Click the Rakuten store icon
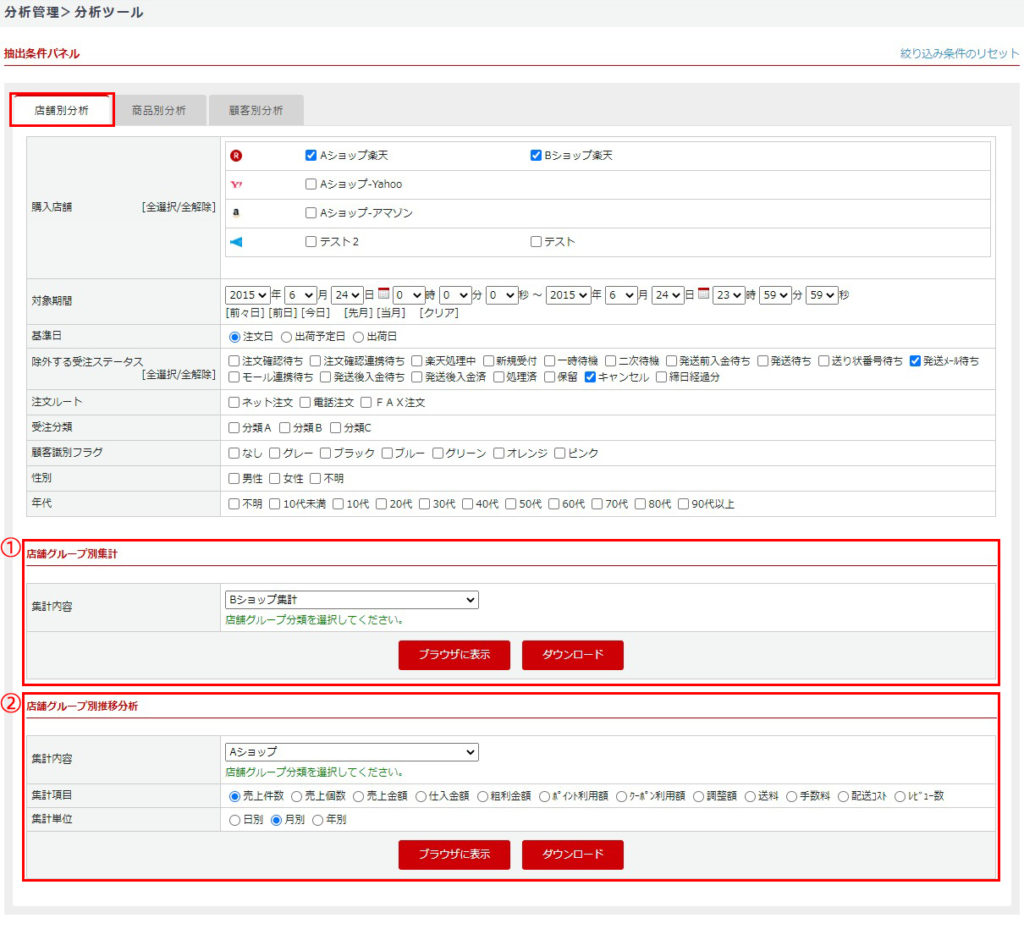Screen dimensions: 1024x929 point(236,156)
